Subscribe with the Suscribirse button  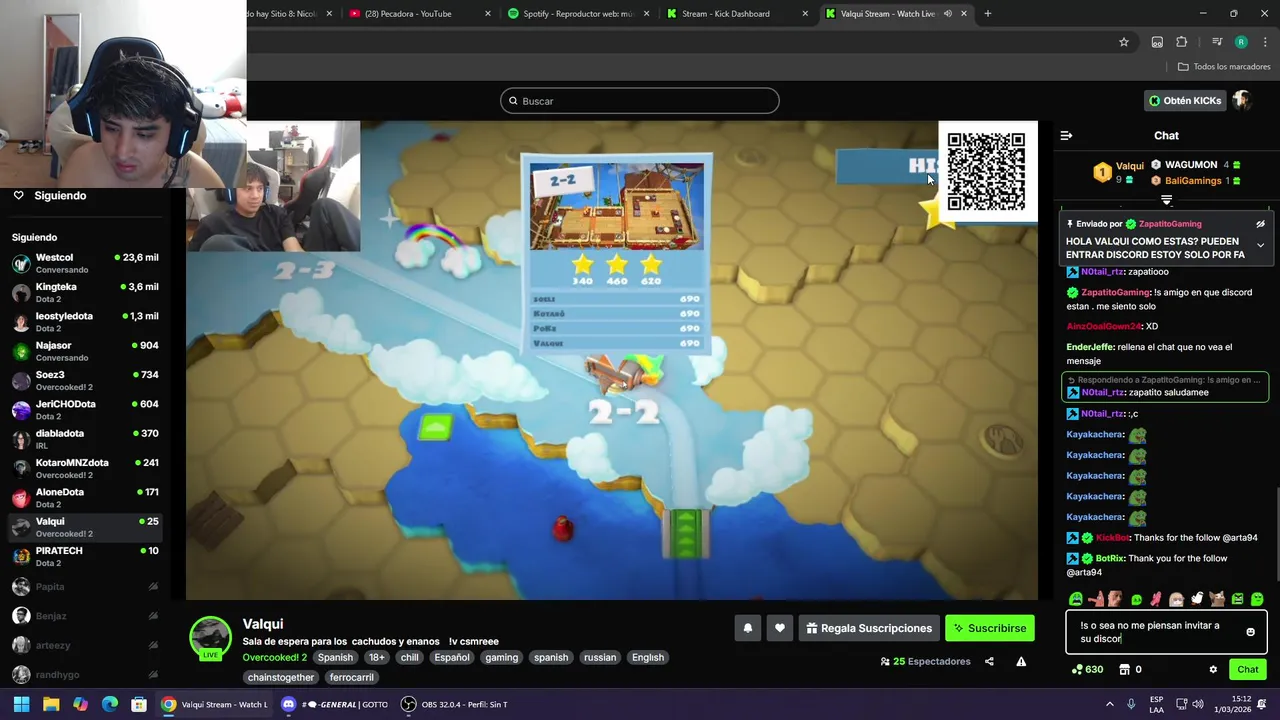pyautogui.click(x=989, y=628)
